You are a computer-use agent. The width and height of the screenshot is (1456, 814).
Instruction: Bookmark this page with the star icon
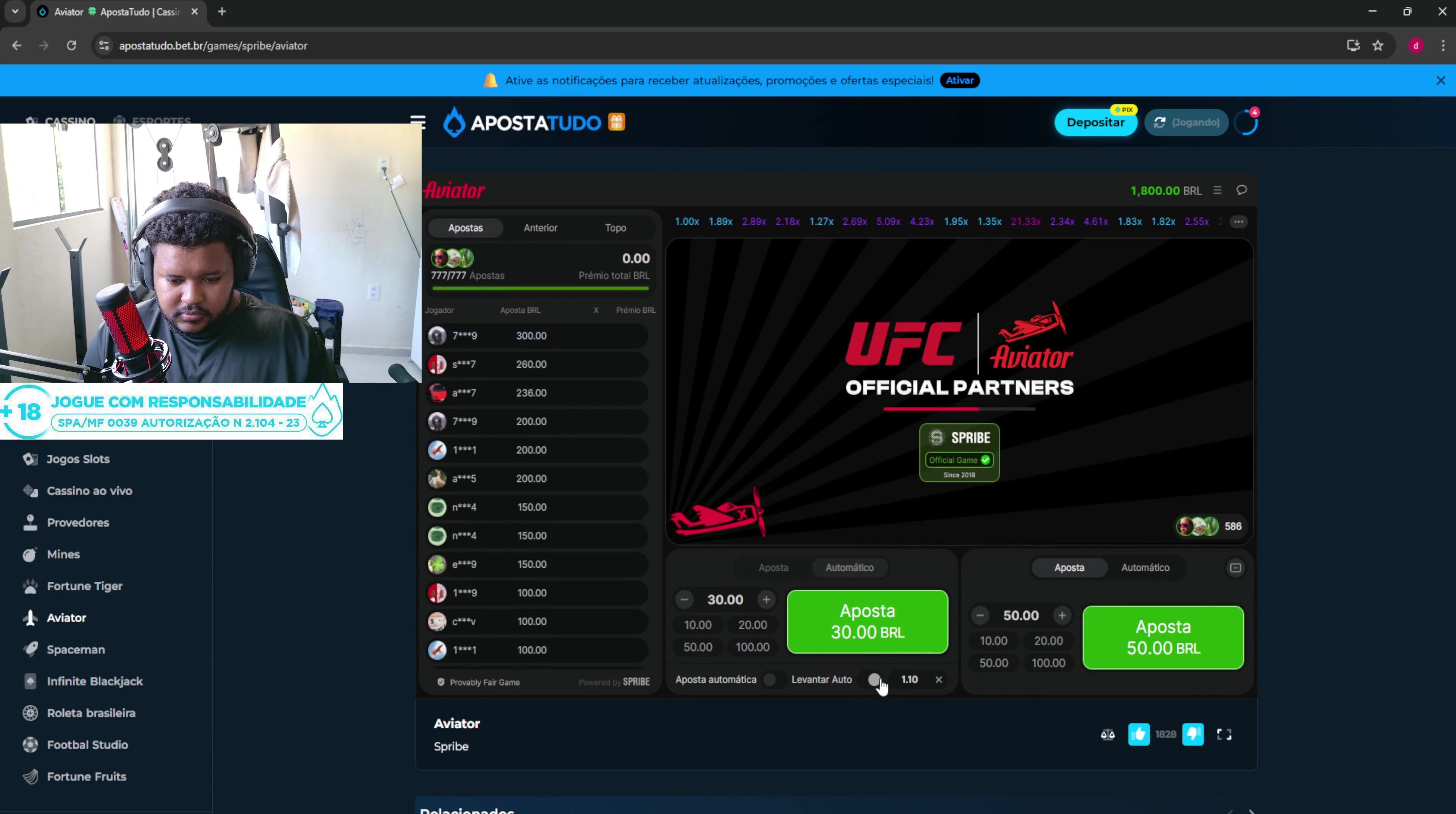point(1378,45)
